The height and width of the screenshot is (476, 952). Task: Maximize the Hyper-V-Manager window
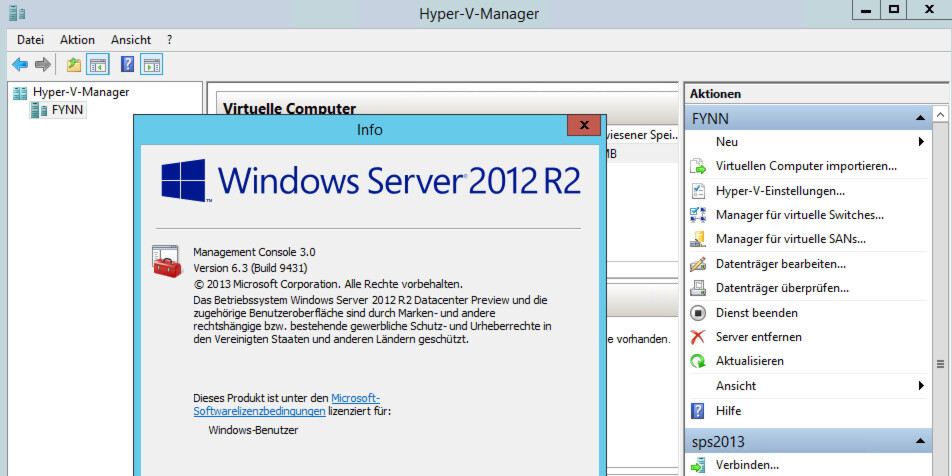(894, 9)
